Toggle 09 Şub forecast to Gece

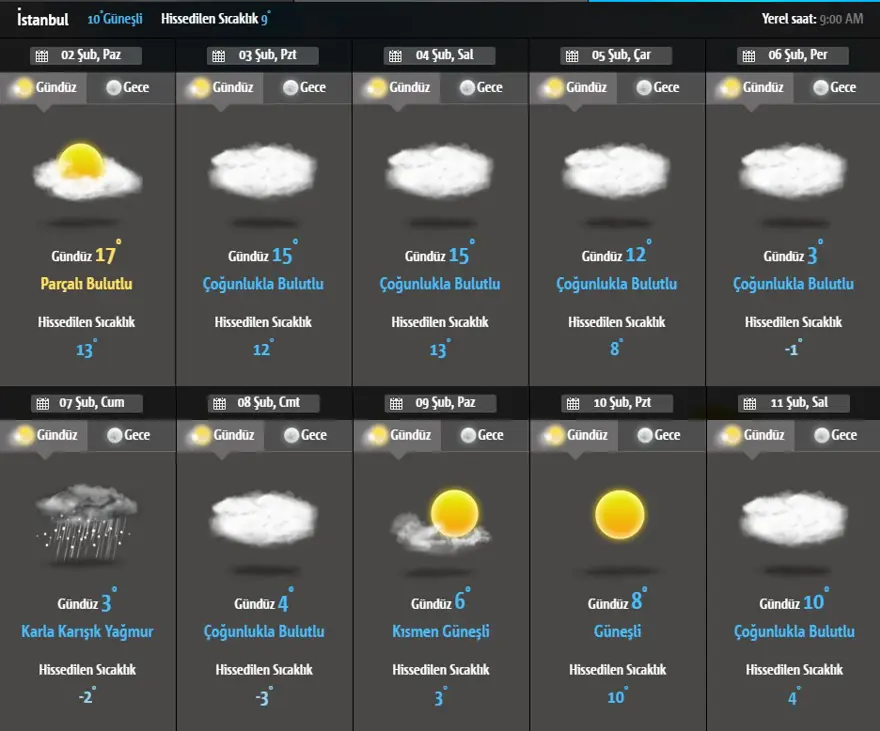[480, 435]
